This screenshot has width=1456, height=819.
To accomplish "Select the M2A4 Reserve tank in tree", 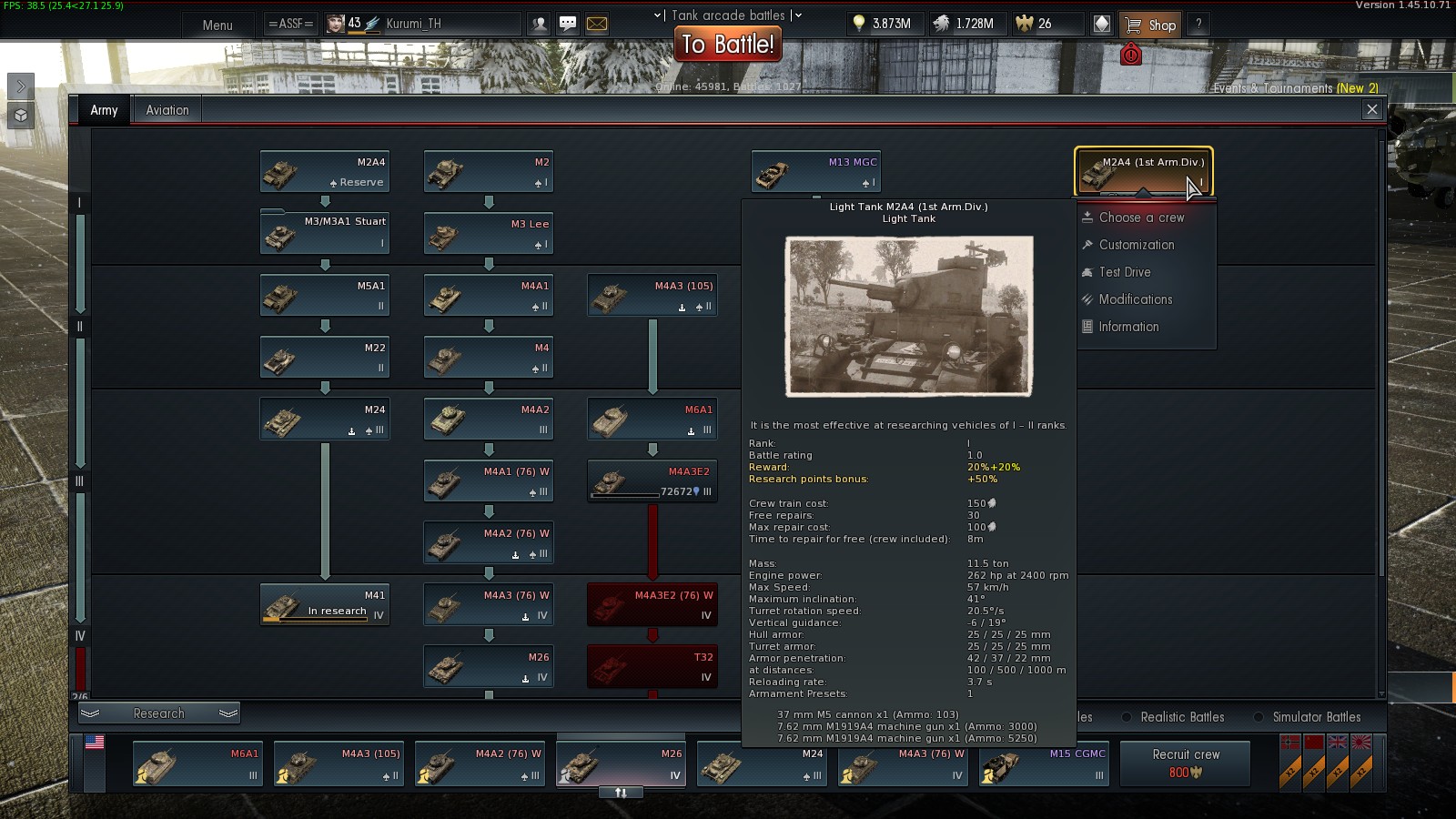I will tap(325, 171).
